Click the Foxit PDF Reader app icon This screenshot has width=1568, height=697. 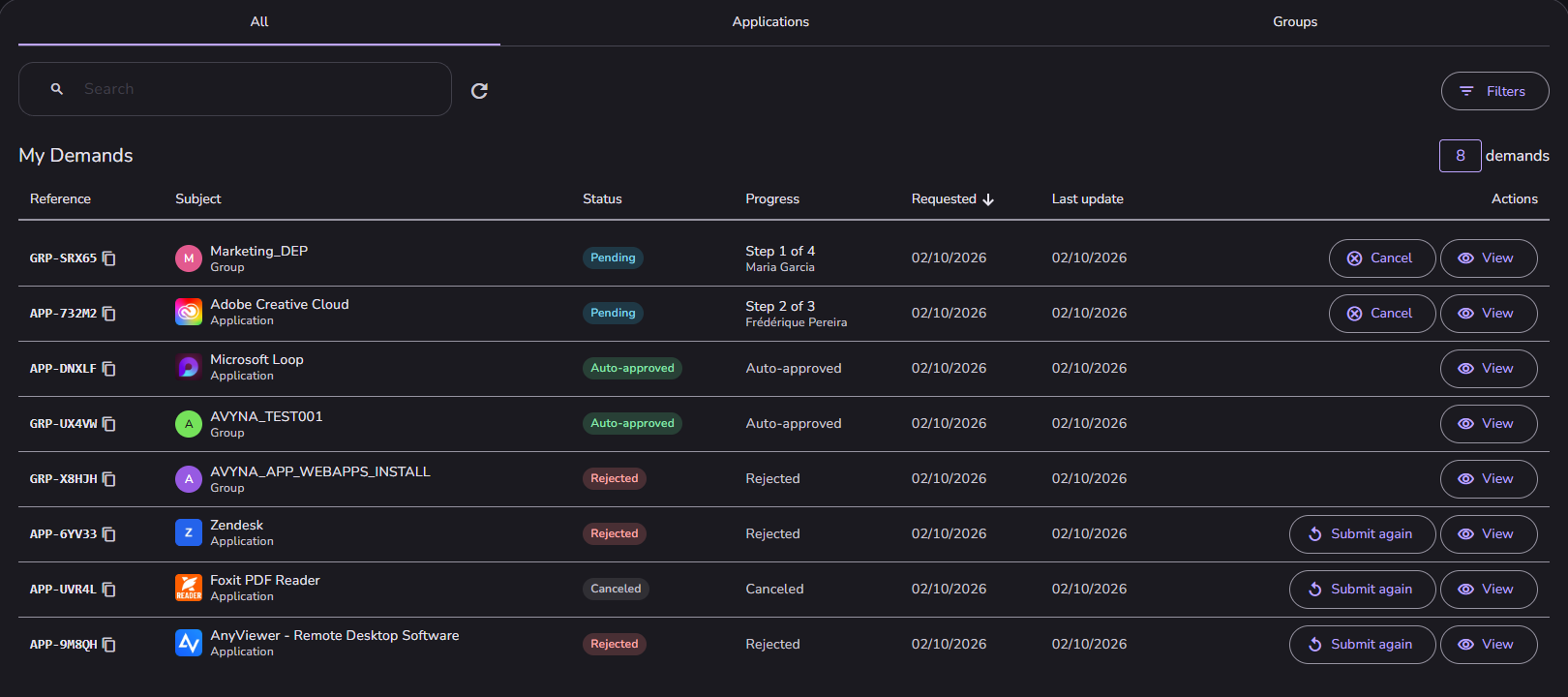point(189,588)
